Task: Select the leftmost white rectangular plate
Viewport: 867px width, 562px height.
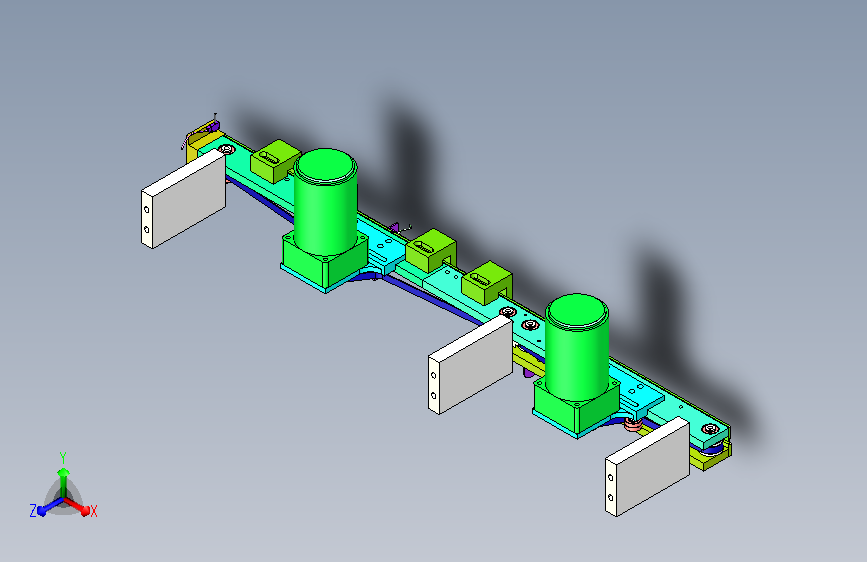Action: [184, 199]
